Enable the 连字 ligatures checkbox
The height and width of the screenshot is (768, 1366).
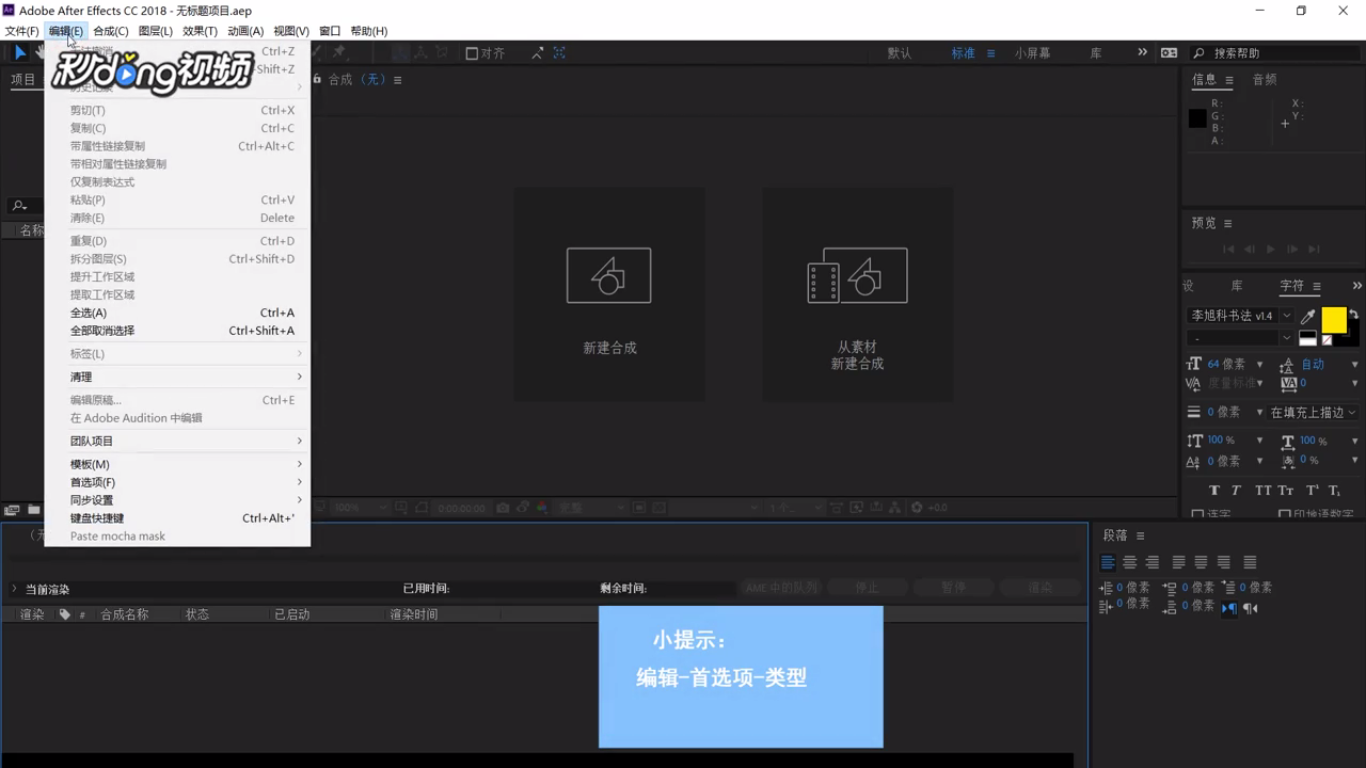(x=1197, y=512)
